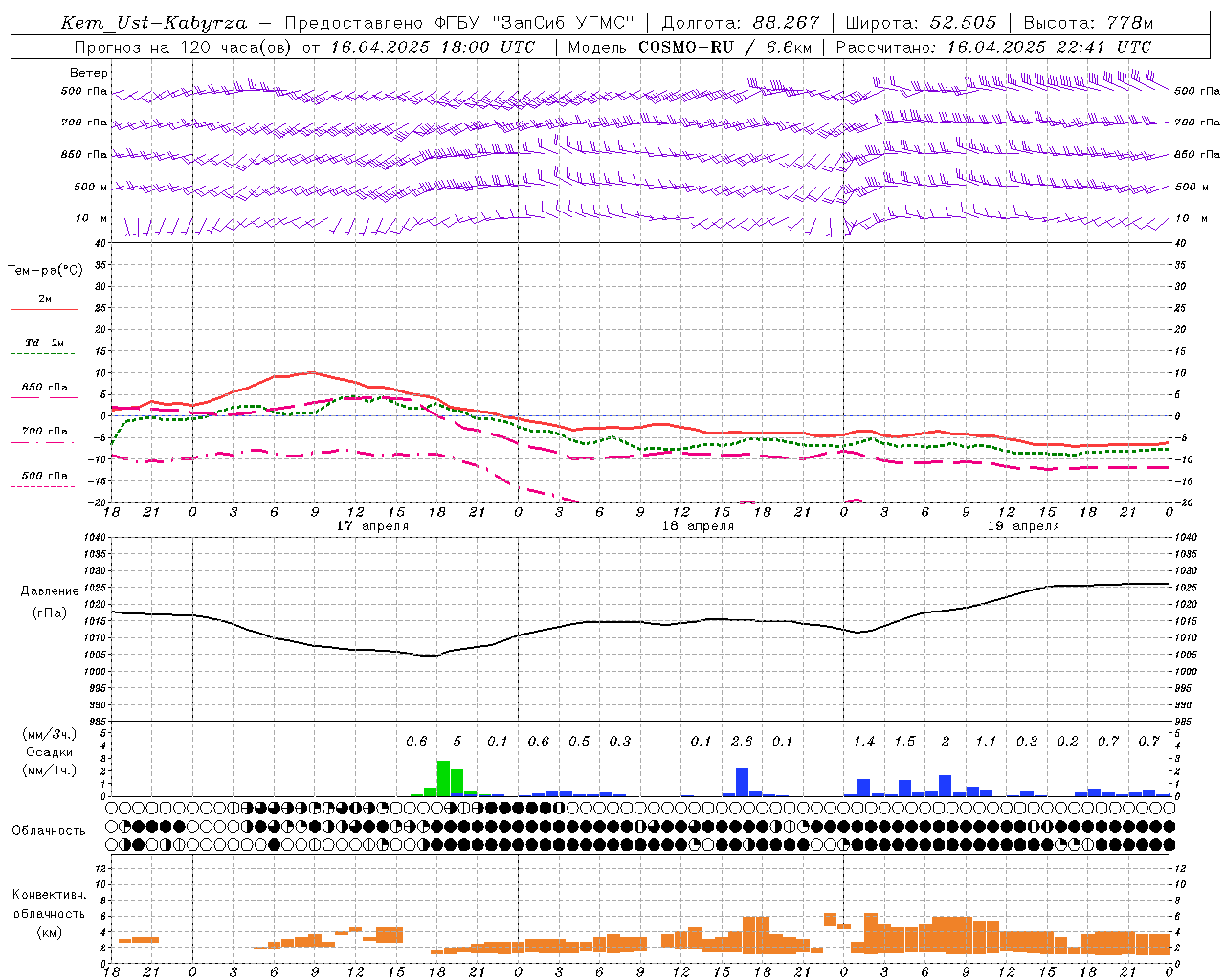Viewport: 1225px width, 980px height.
Task: Click the '10 м' wind level label on the left
Action: 91,219
